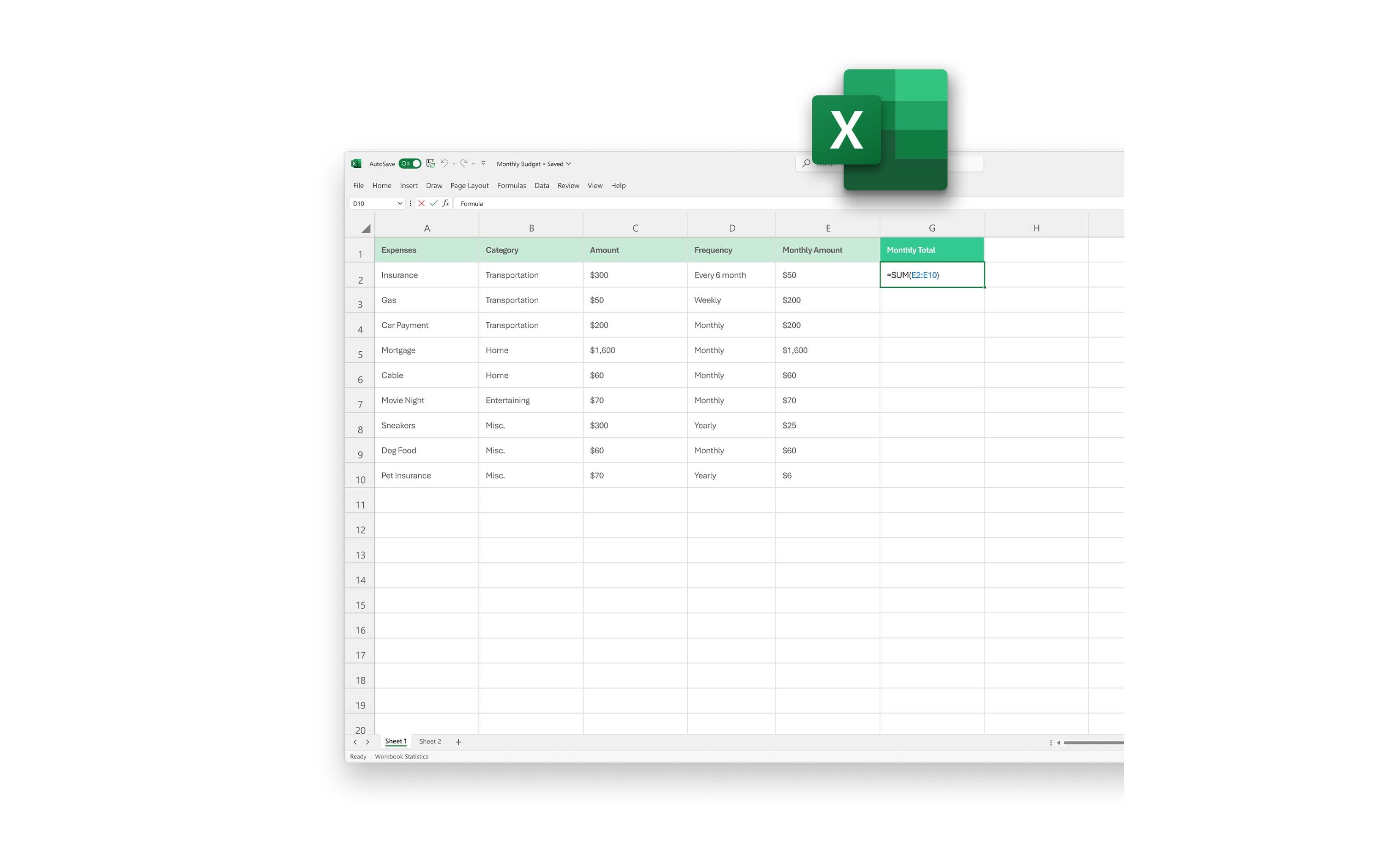Switch to the Sheet 2 tab
Image resolution: width=1380 pixels, height=868 pixels.
(x=430, y=742)
